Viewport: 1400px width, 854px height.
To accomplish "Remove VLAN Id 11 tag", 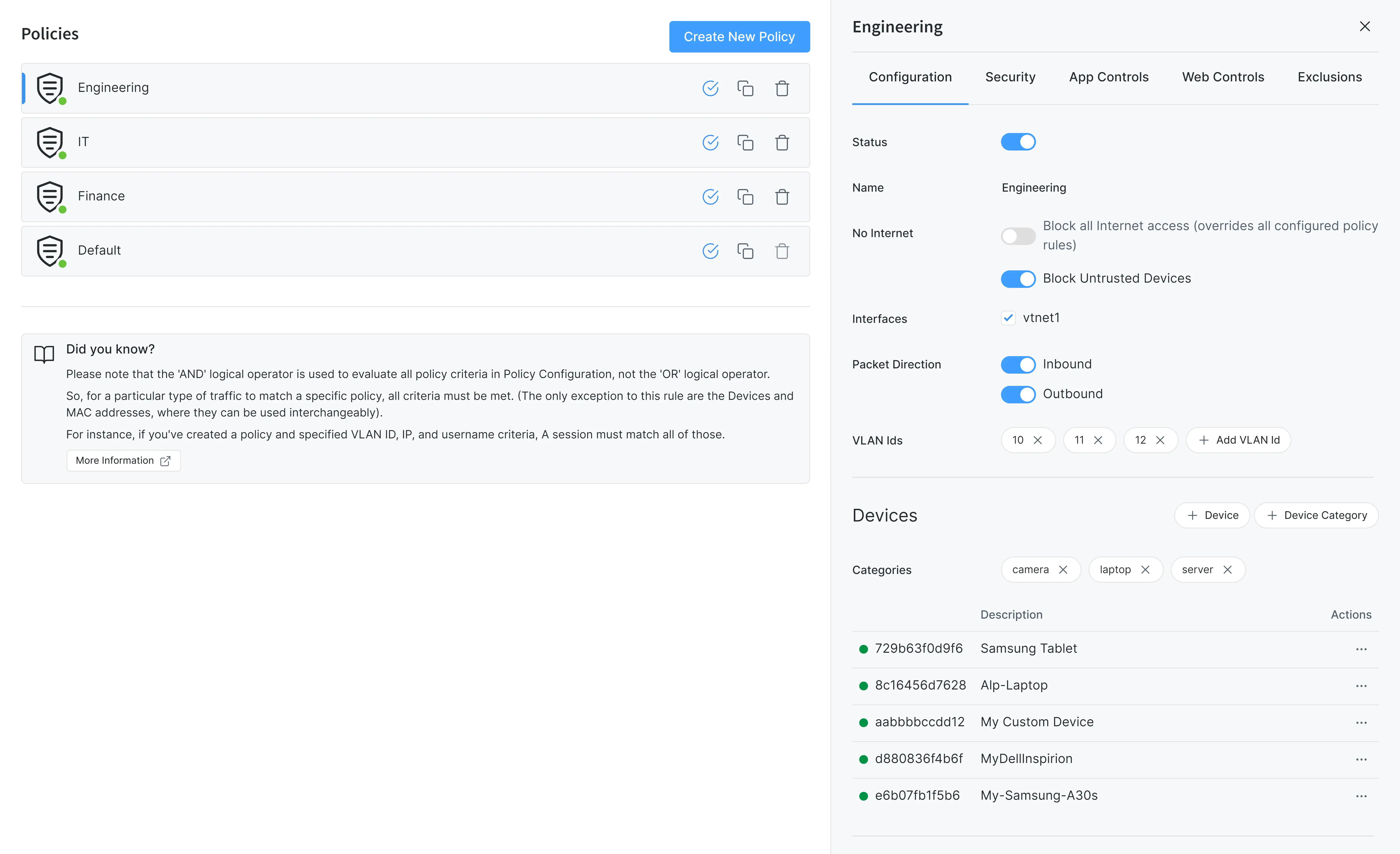I will [1098, 440].
